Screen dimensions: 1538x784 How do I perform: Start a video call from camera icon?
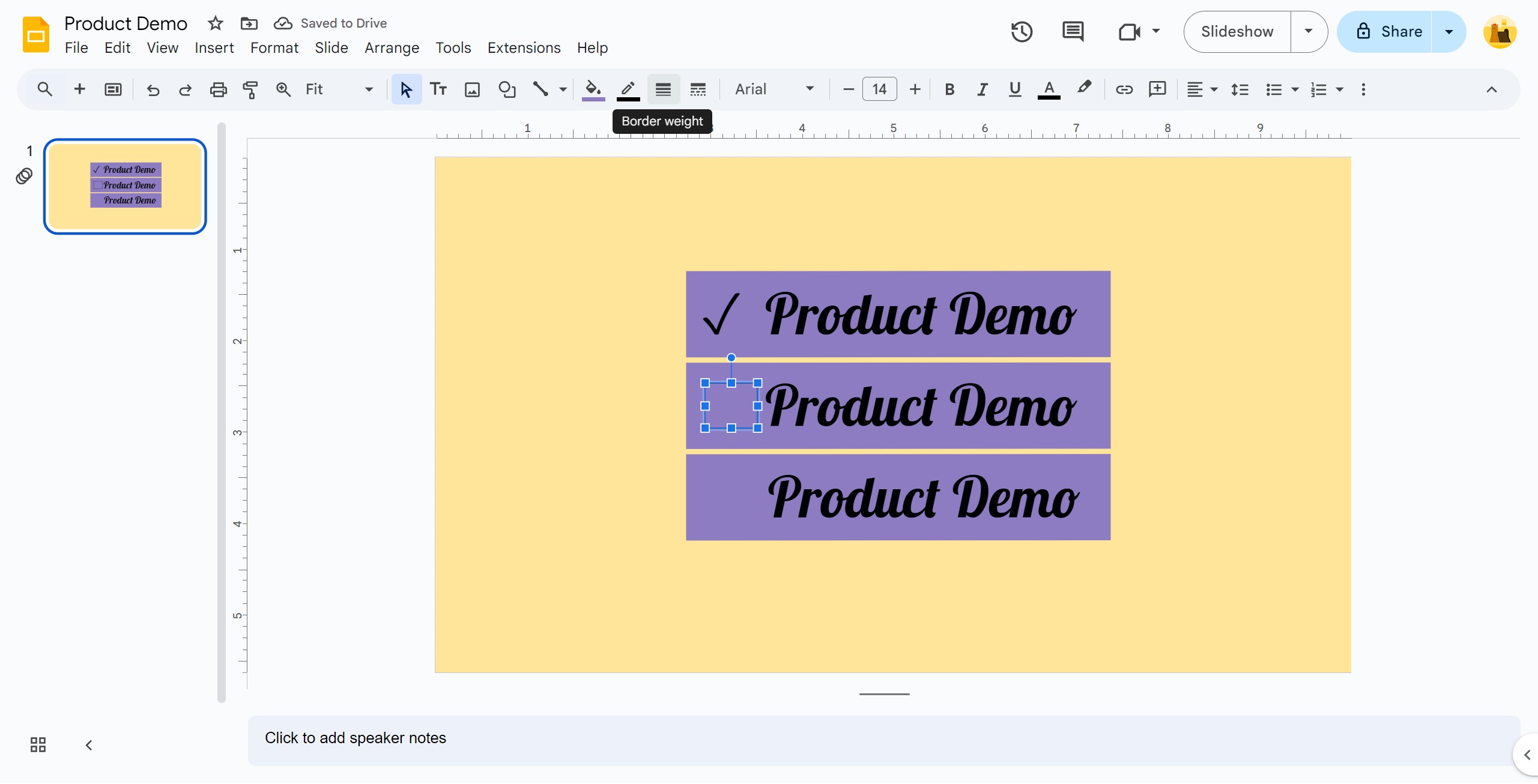click(x=1129, y=32)
